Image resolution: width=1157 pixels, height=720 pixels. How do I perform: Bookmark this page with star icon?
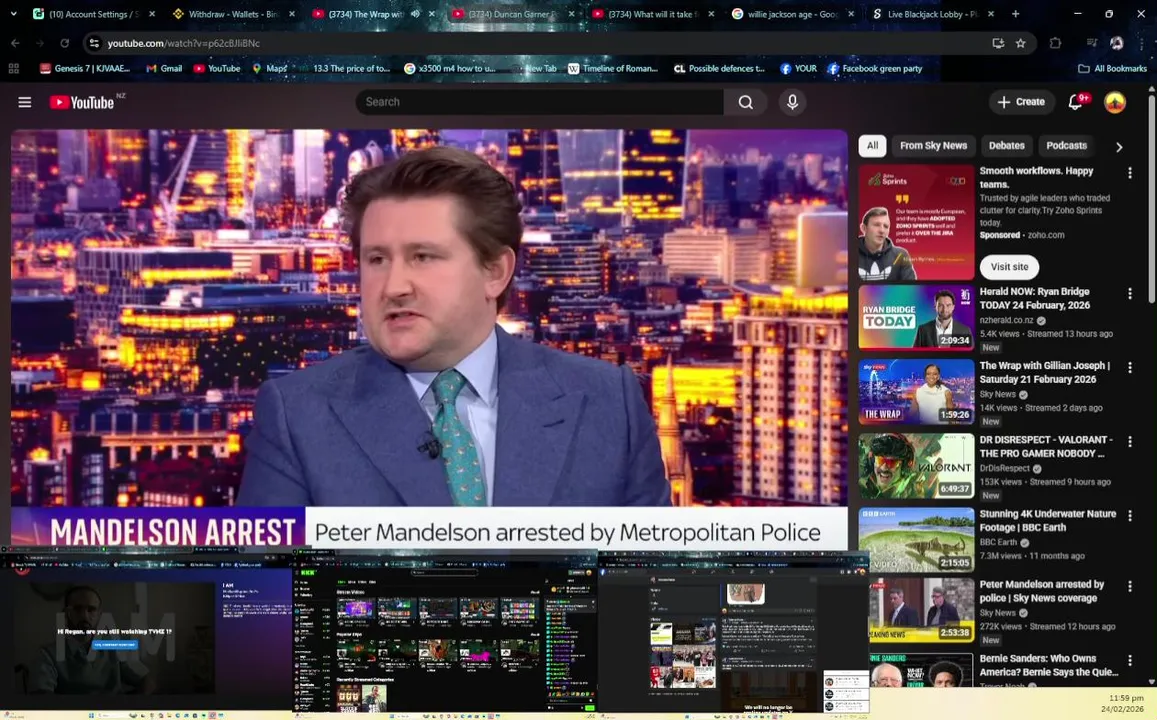point(1020,44)
